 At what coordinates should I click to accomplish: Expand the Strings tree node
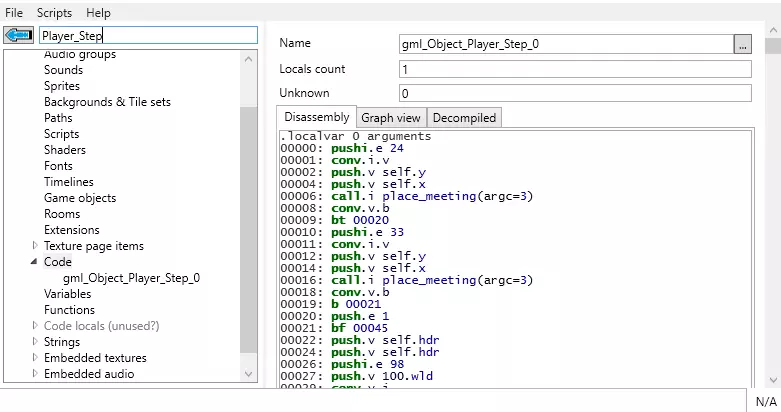36,342
